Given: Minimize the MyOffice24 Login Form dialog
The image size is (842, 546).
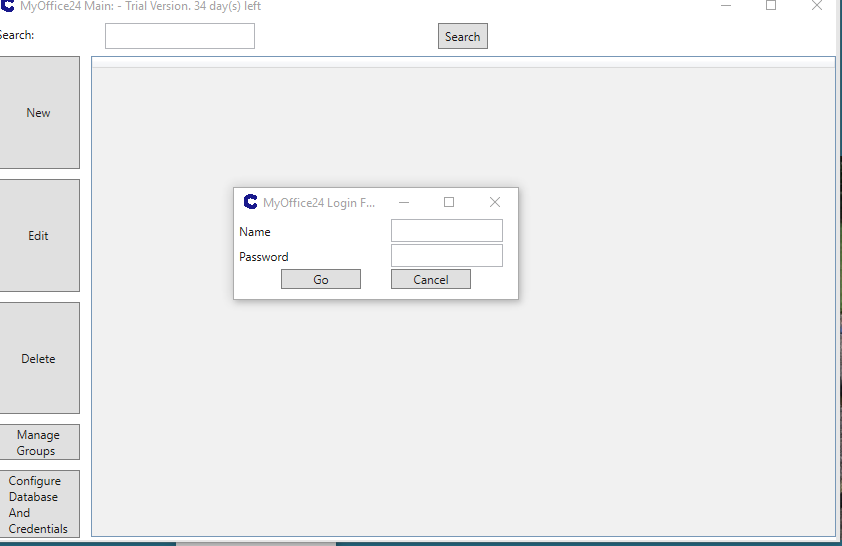Looking at the screenshot, I should [x=404, y=202].
